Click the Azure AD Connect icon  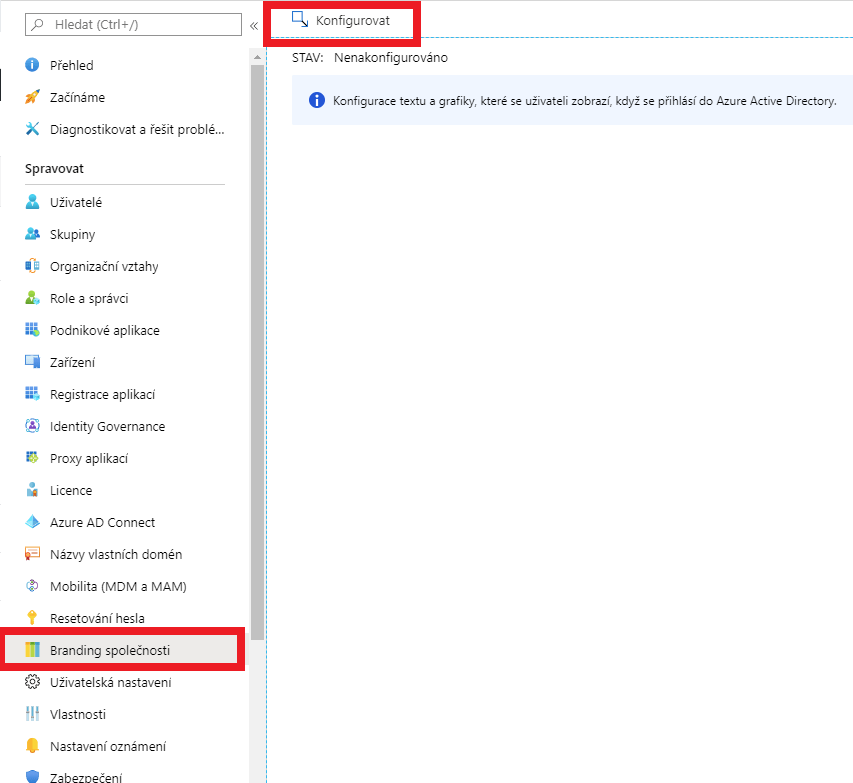[32, 522]
